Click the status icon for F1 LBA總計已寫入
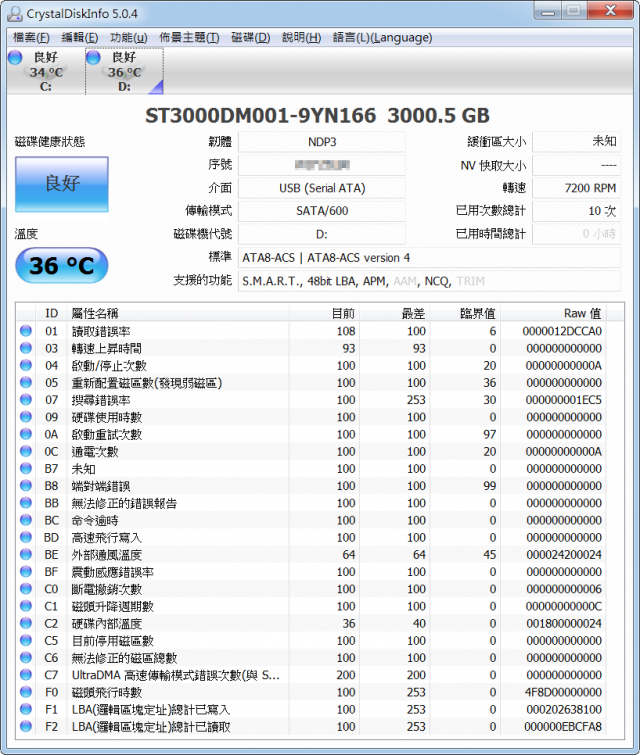The height and width of the screenshot is (756, 640). coord(26,709)
